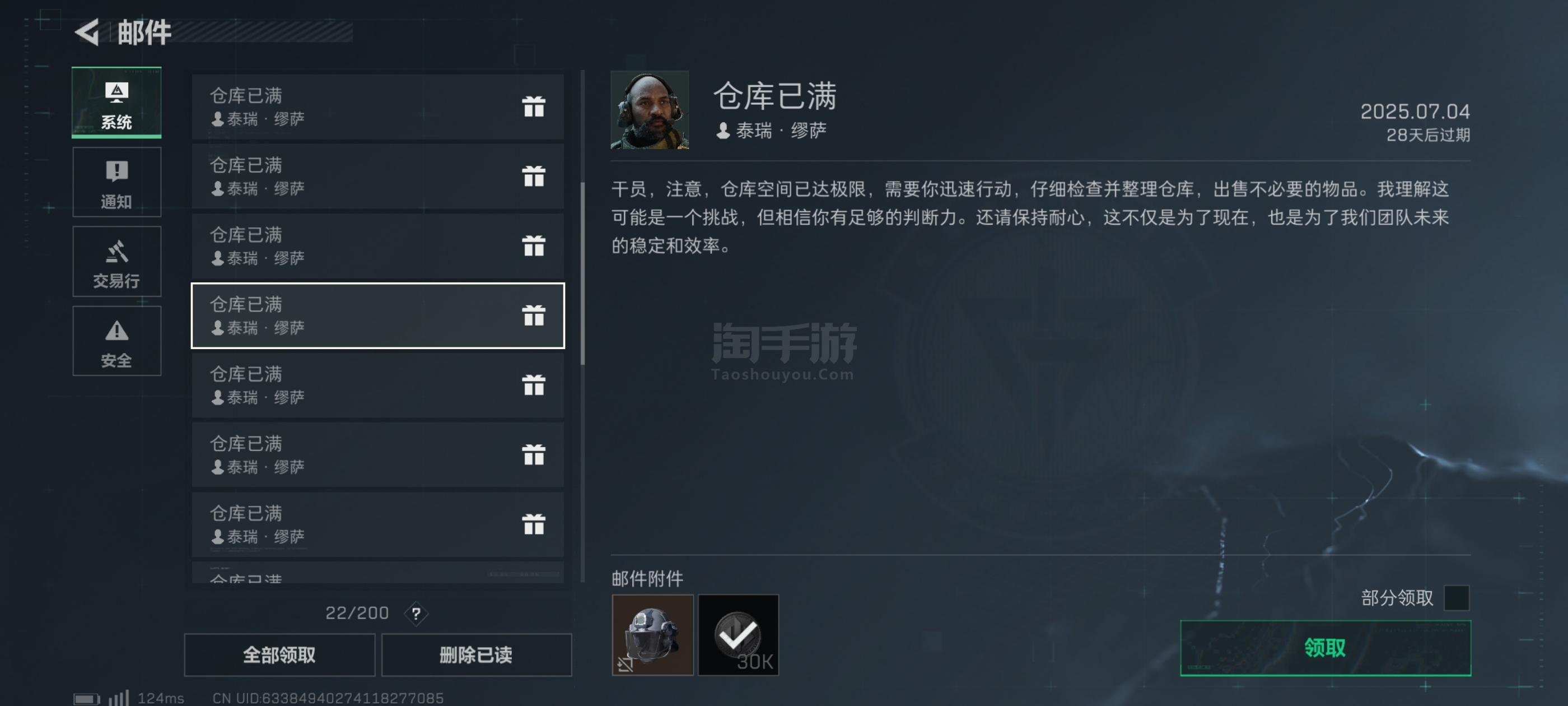
Task: Click the green 领取 claim button
Action: point(1325,648)
